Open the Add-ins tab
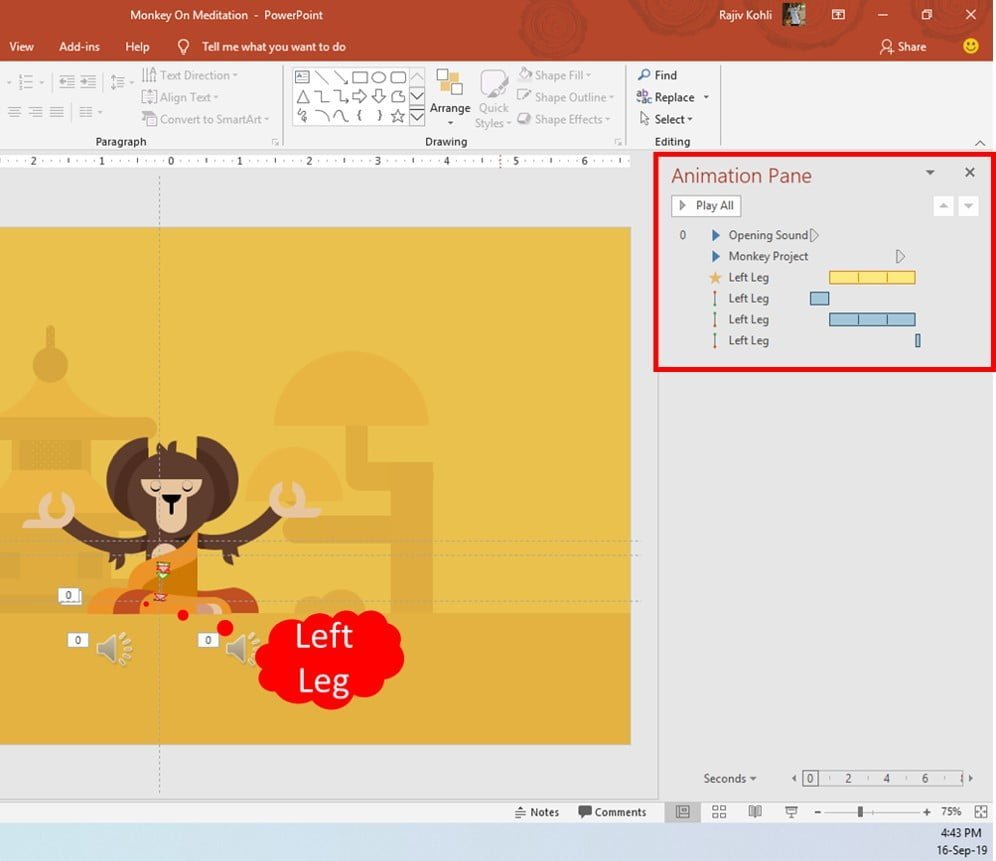996x861 pixels. click(79, 46)
